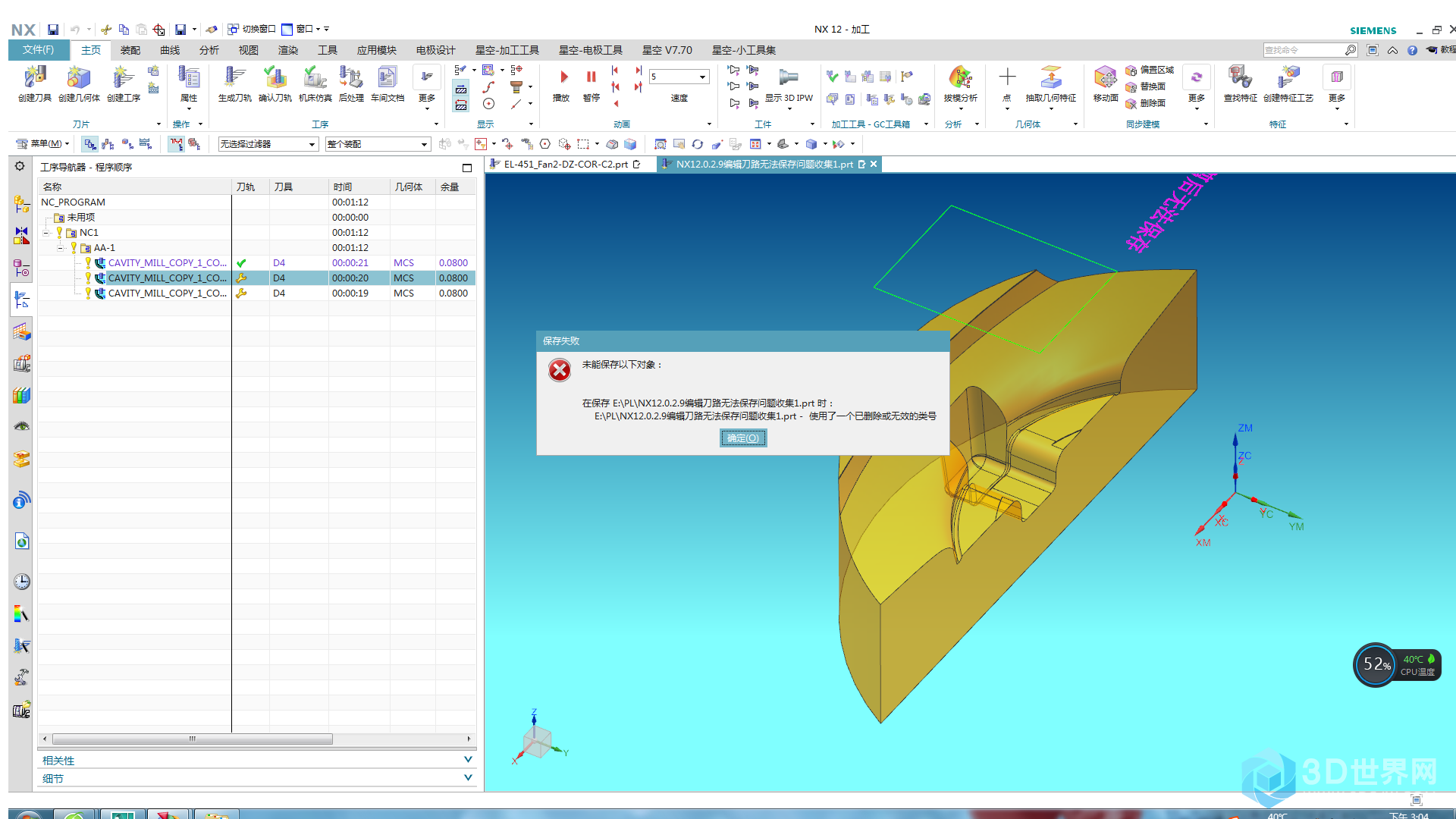Open the History clock icon in resource bar
1456x819 pixels.
click(x=22, y=582)
